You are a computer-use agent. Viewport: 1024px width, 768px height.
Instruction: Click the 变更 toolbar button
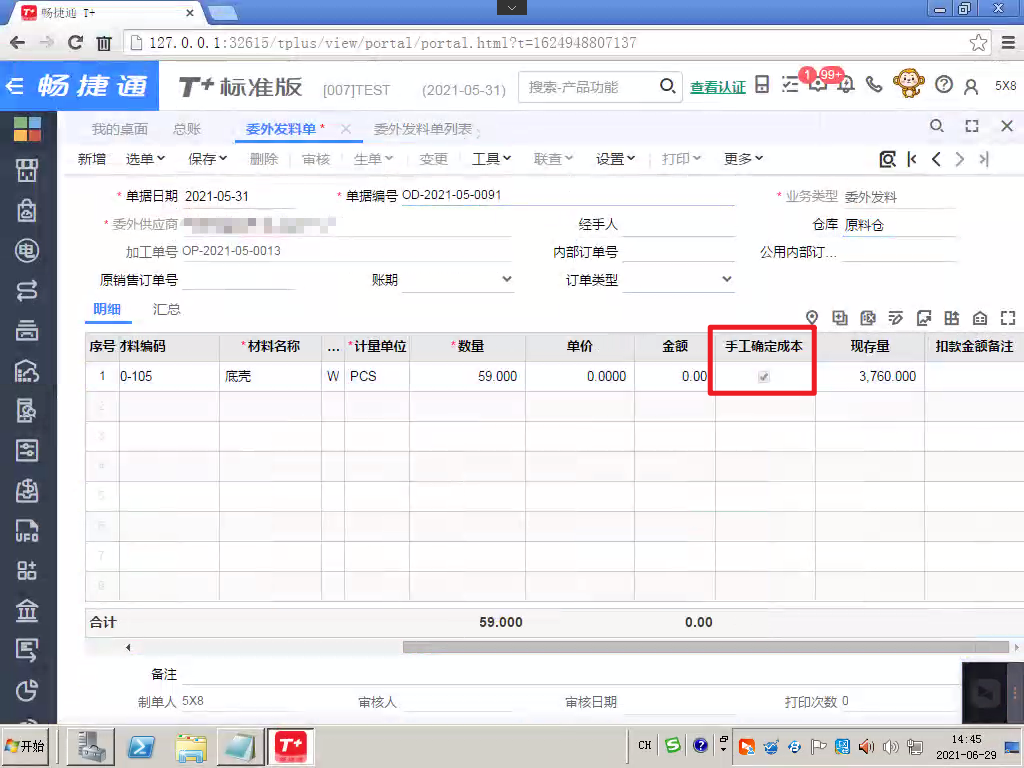click(434, 159)
